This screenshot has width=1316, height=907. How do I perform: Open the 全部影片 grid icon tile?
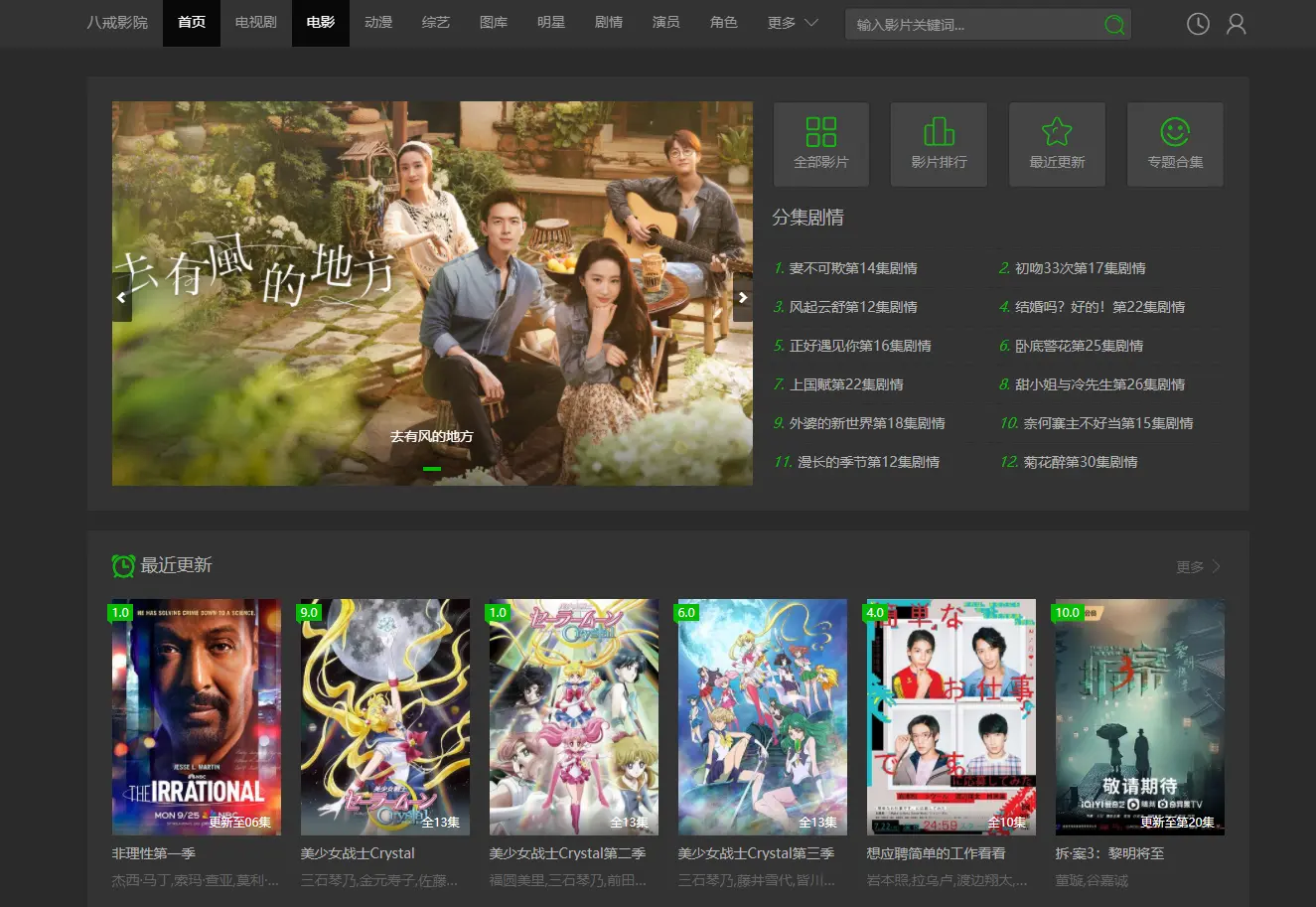pos(821,144)
